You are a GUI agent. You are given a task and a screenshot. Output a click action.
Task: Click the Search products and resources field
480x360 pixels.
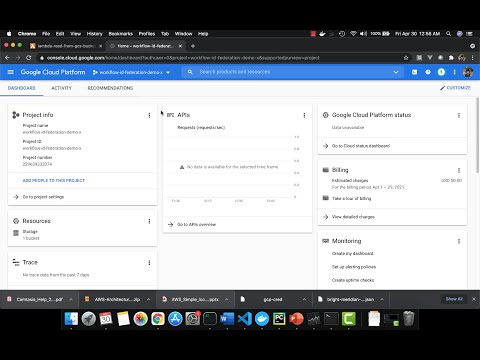coord(293,72)
